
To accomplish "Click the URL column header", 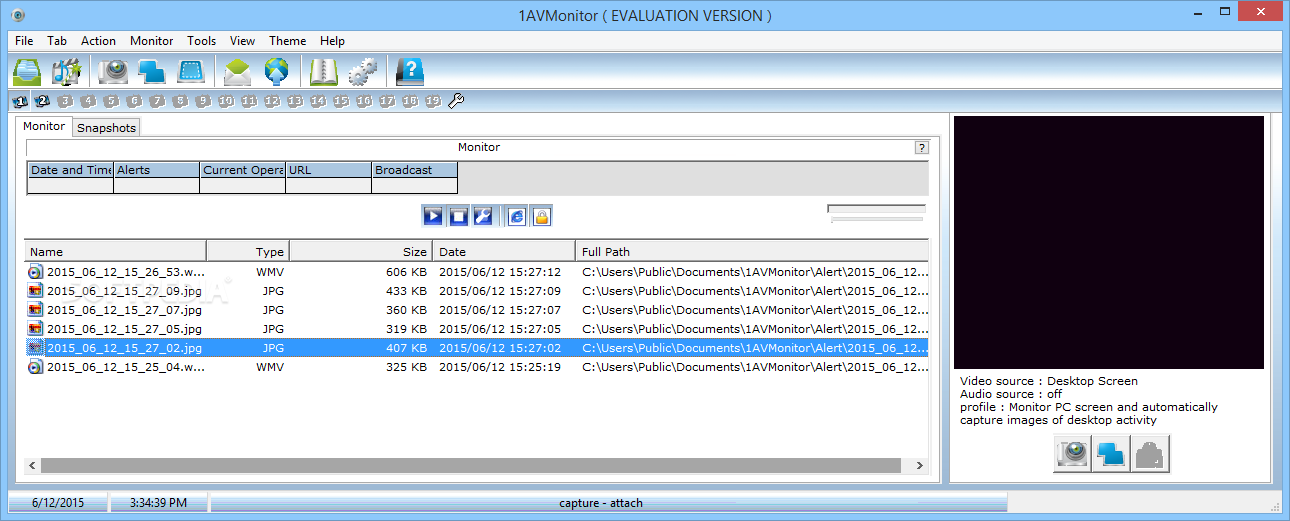I will point(329,170).
